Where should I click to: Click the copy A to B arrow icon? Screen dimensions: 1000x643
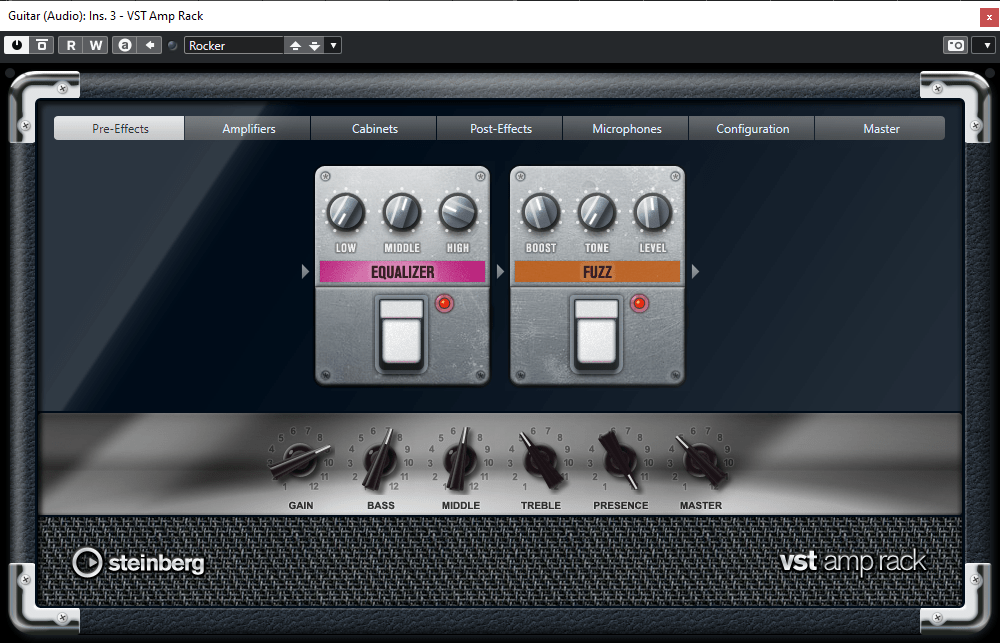pos(148,45)
